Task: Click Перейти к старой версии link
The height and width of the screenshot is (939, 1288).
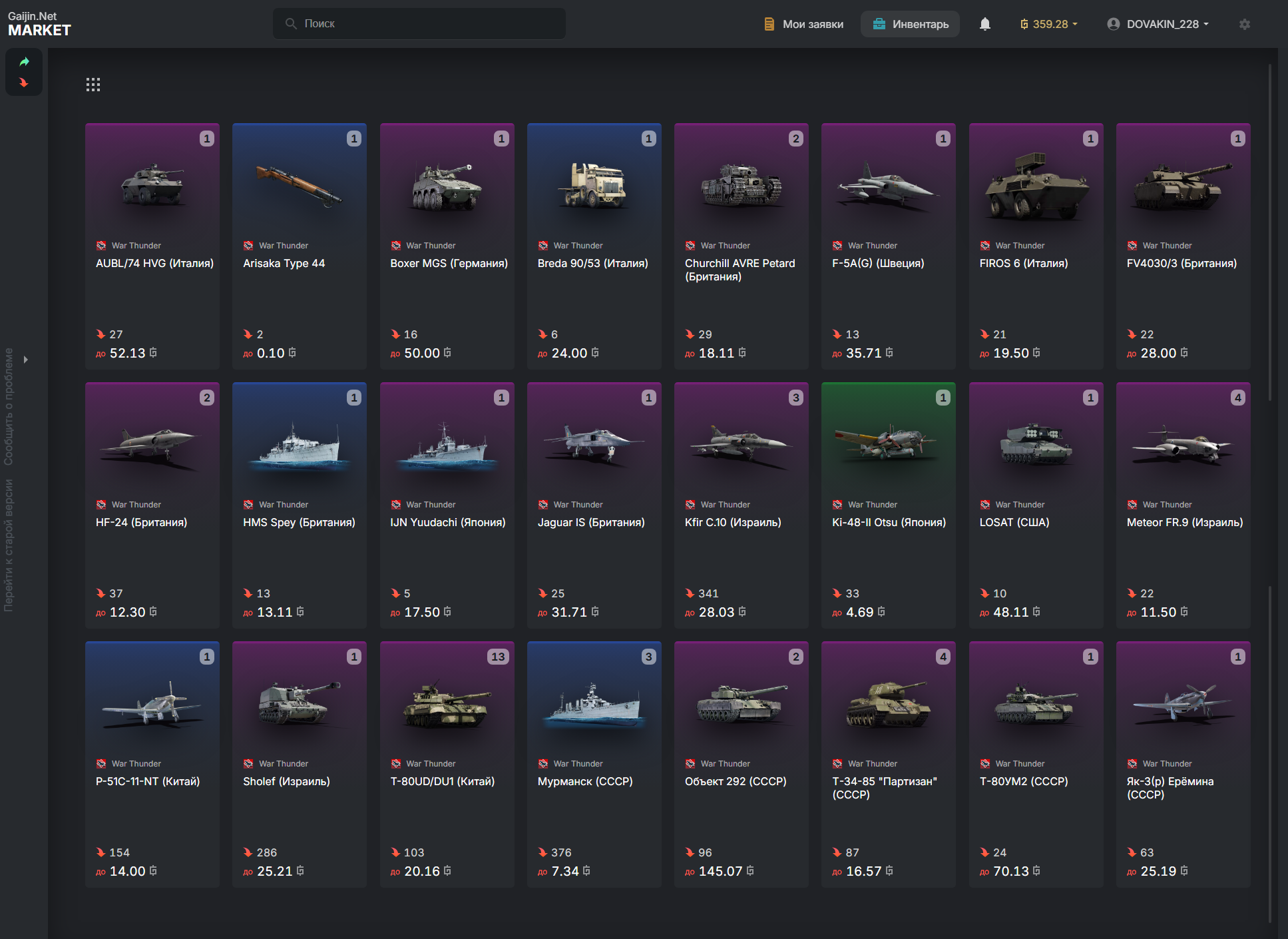Action: point(9,545)
